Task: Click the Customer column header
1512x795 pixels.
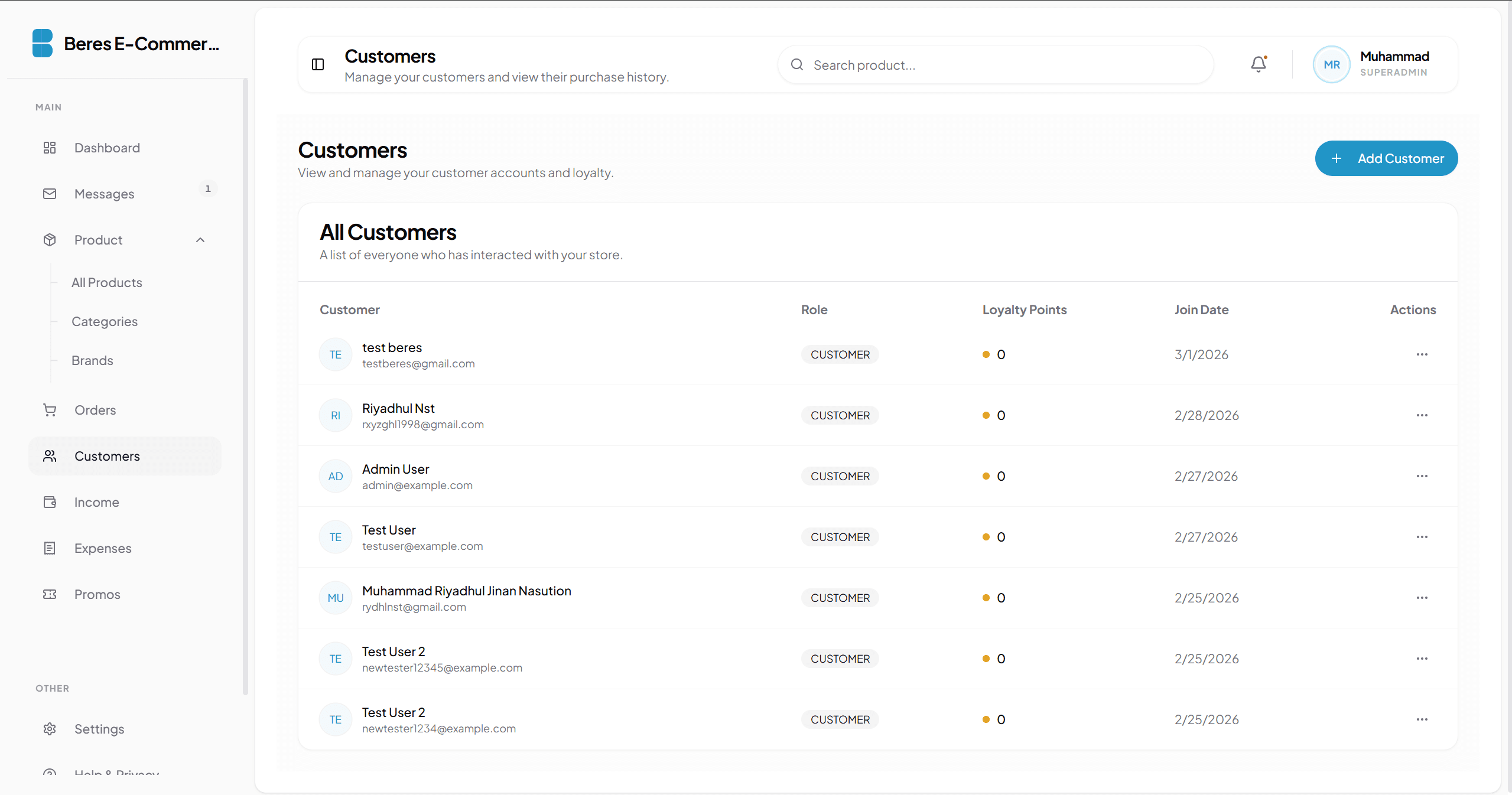Action: (350, 309)
